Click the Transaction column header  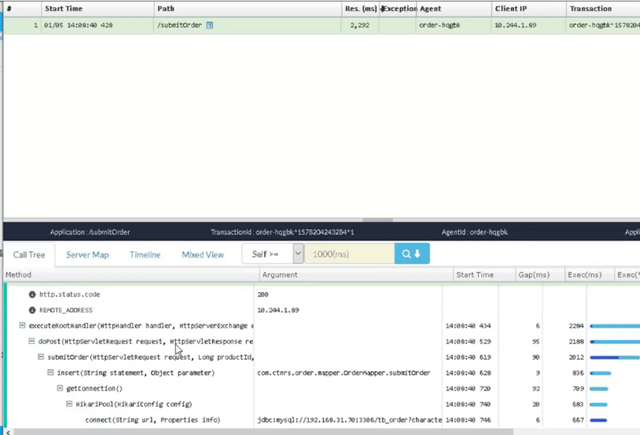coord(603,9)
